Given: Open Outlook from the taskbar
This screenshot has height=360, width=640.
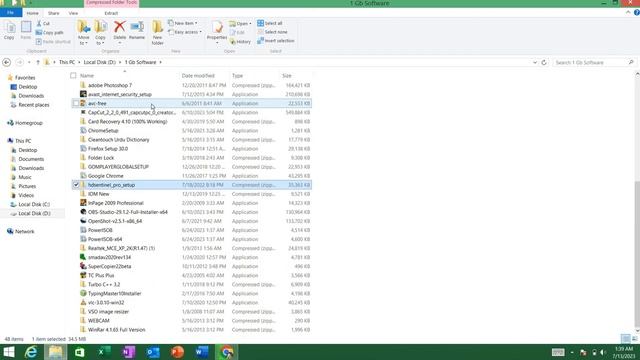Looking at the screenshot, I should tap(153, 352).
